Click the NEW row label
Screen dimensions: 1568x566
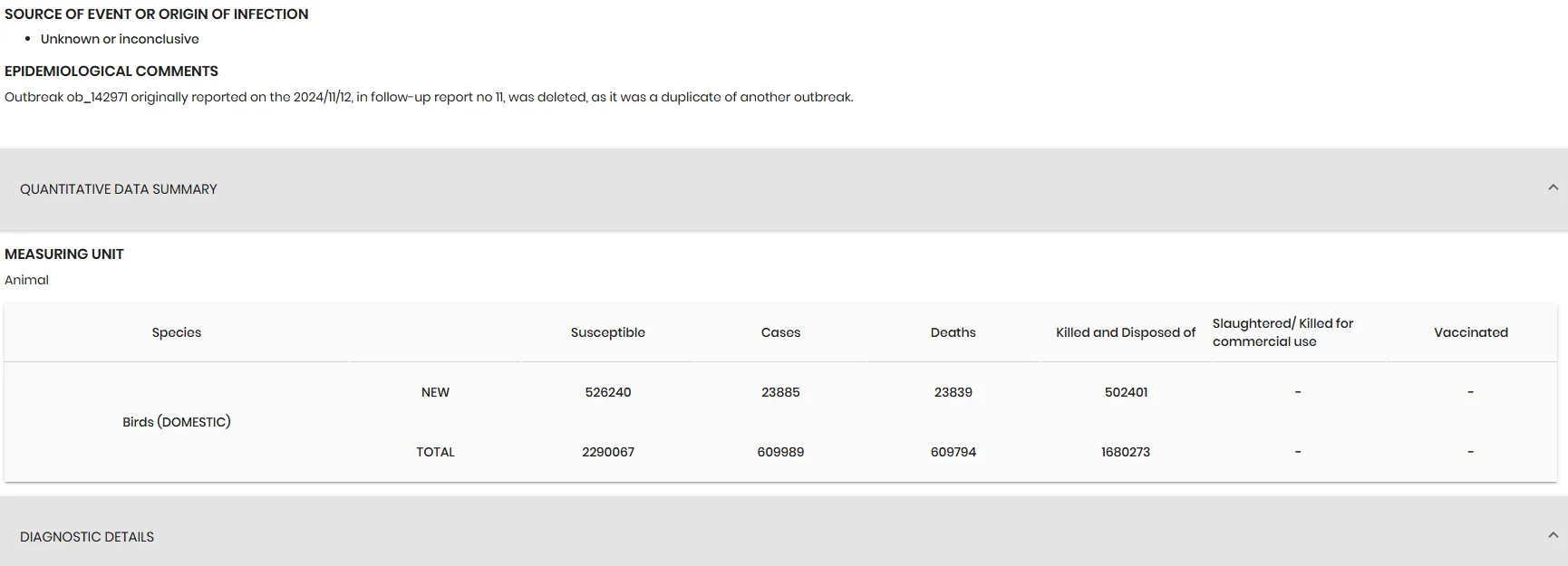(x=435, y=392)
